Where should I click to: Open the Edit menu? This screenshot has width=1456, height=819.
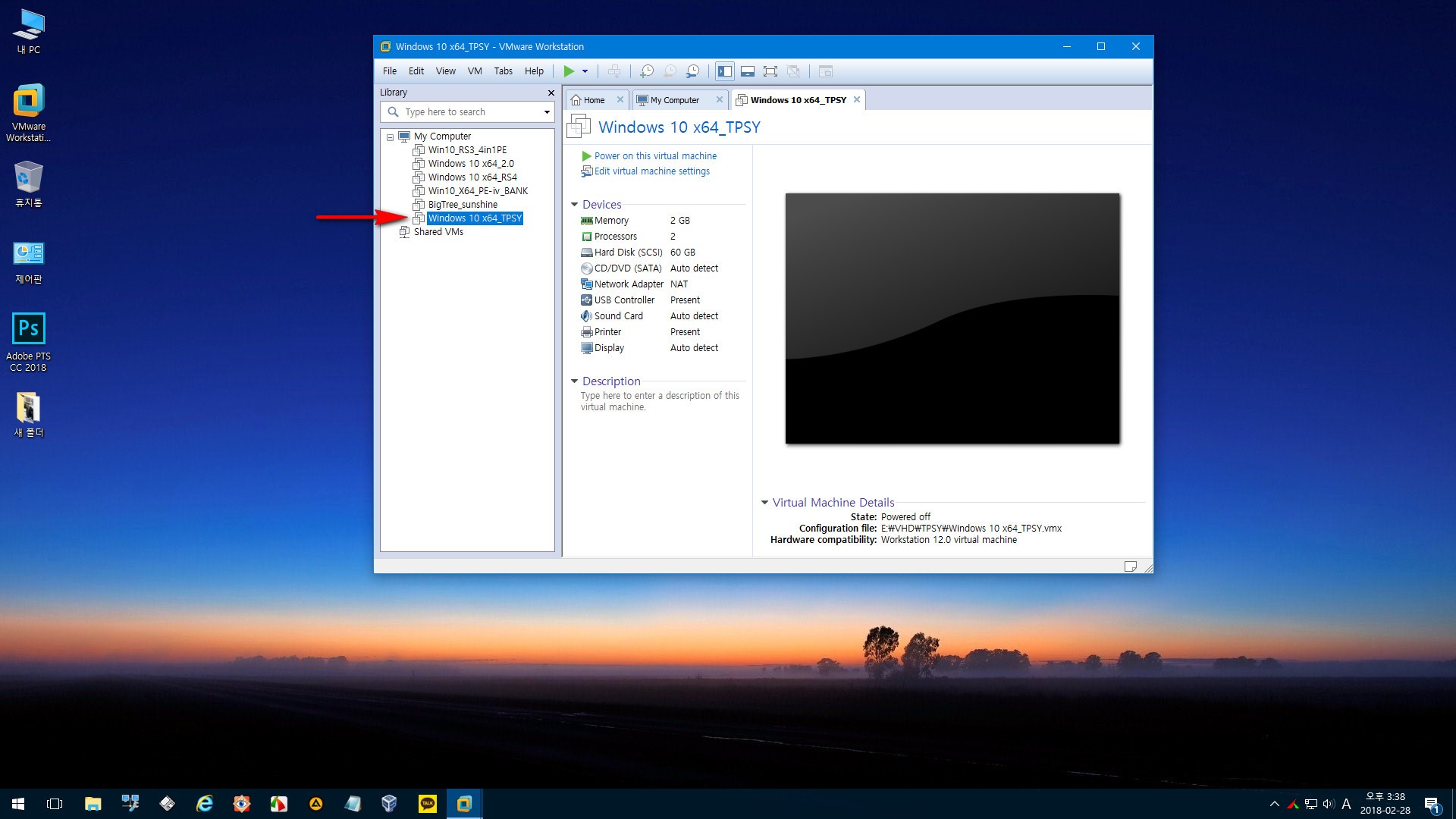(x=416, y=71)
